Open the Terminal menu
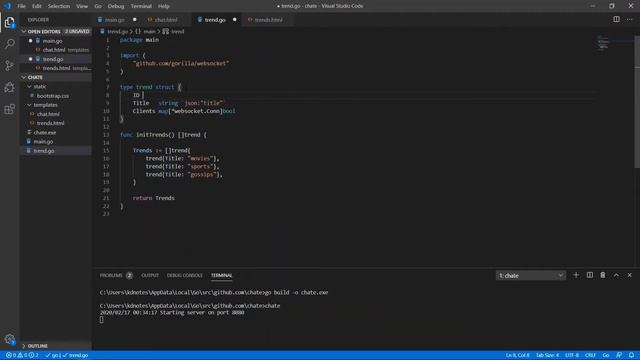The height and width of the screenshot is (360, 640). pos(141,6)
